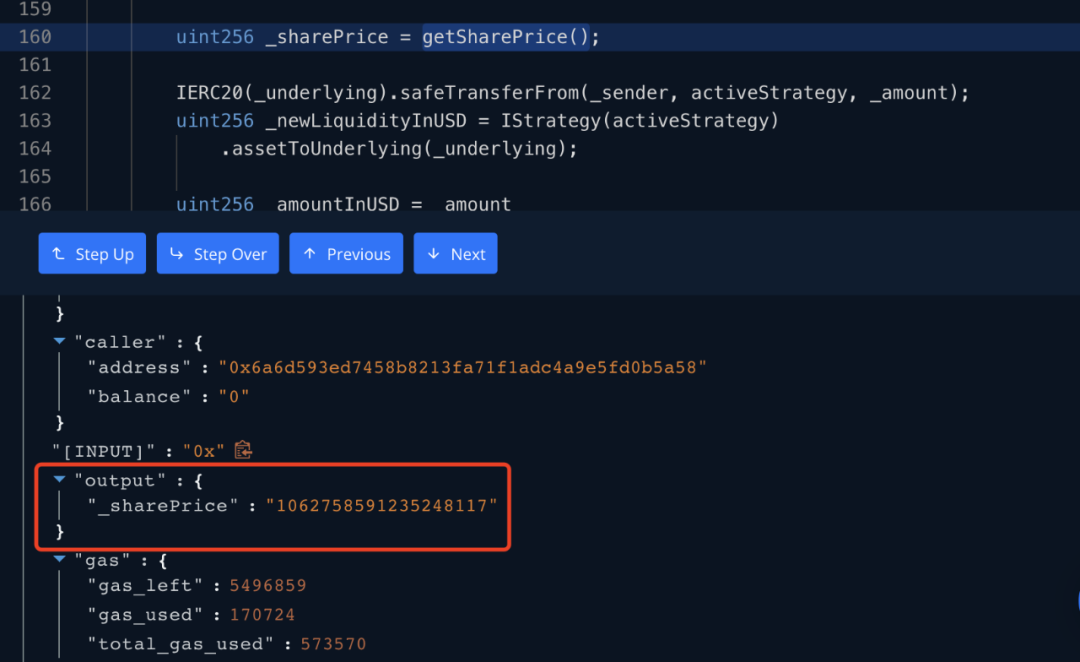
Task: Copy the [INPUT] value using clipboard icon
Action: pyautogui.click(x=243, y=451)
